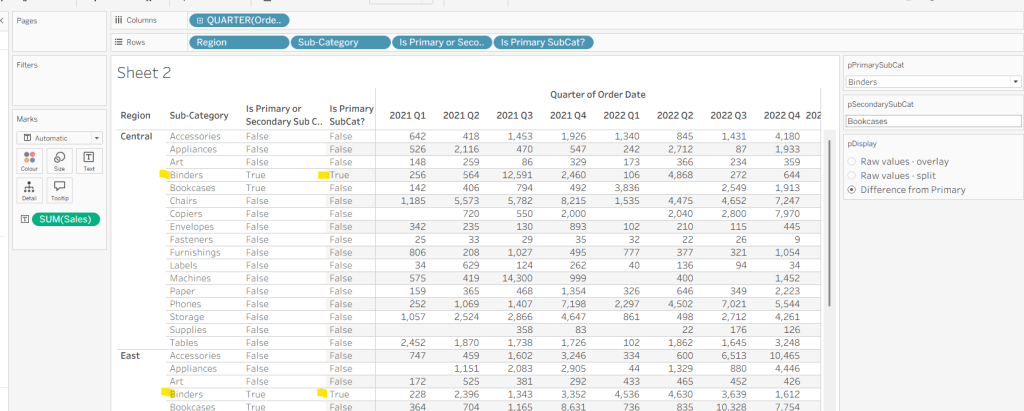Click the Is Primary SubCat? pill
The width and height of the screenshot is (1024, 411).
(x=544, y=42)
